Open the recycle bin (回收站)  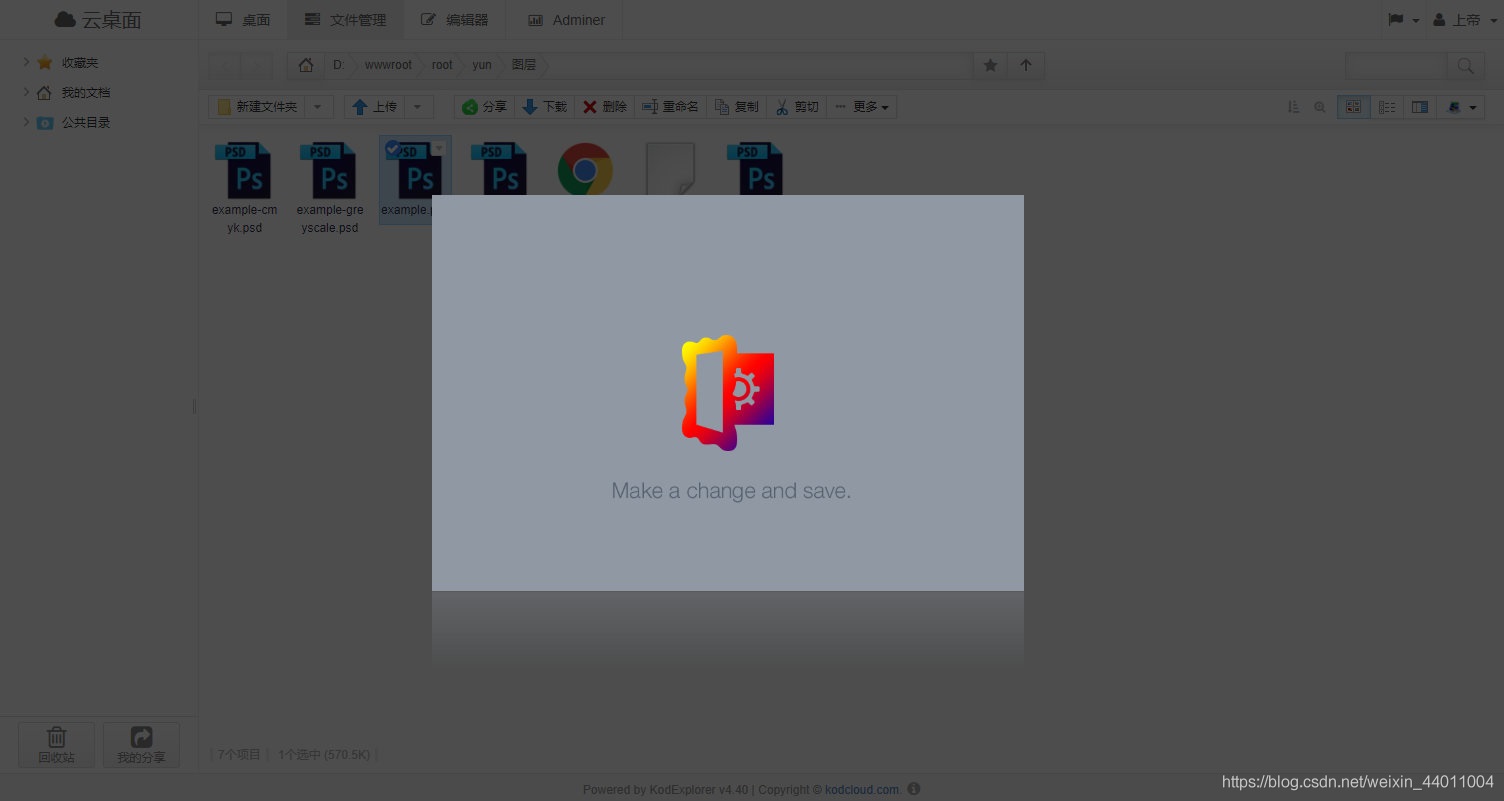pyautogui.click(x=57, y=744)
